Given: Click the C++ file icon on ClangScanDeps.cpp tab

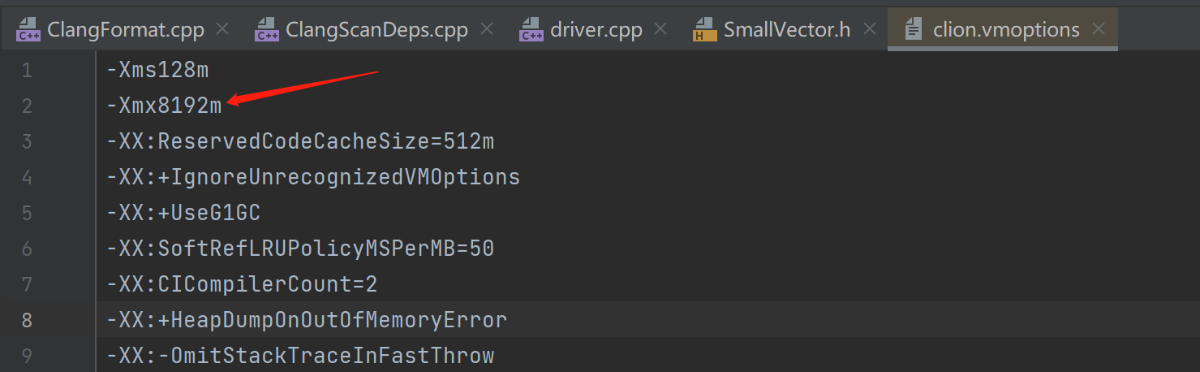Looking at the screenshot, I should point(266,30).
